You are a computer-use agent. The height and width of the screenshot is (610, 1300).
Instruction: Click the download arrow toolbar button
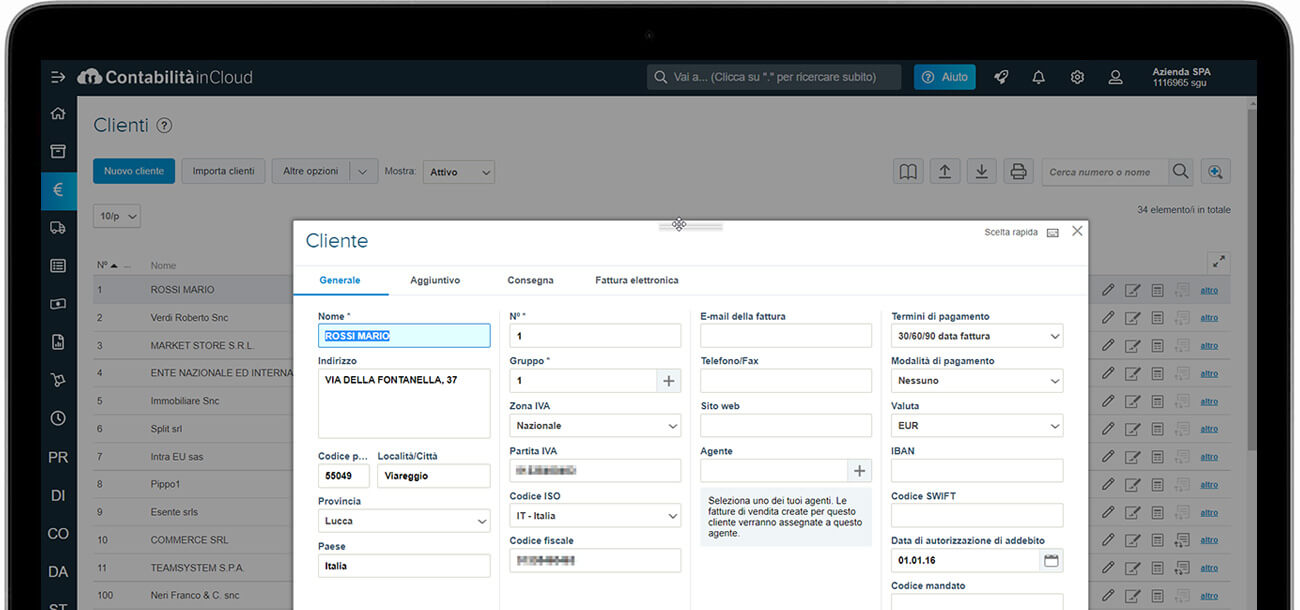point(982,172)
